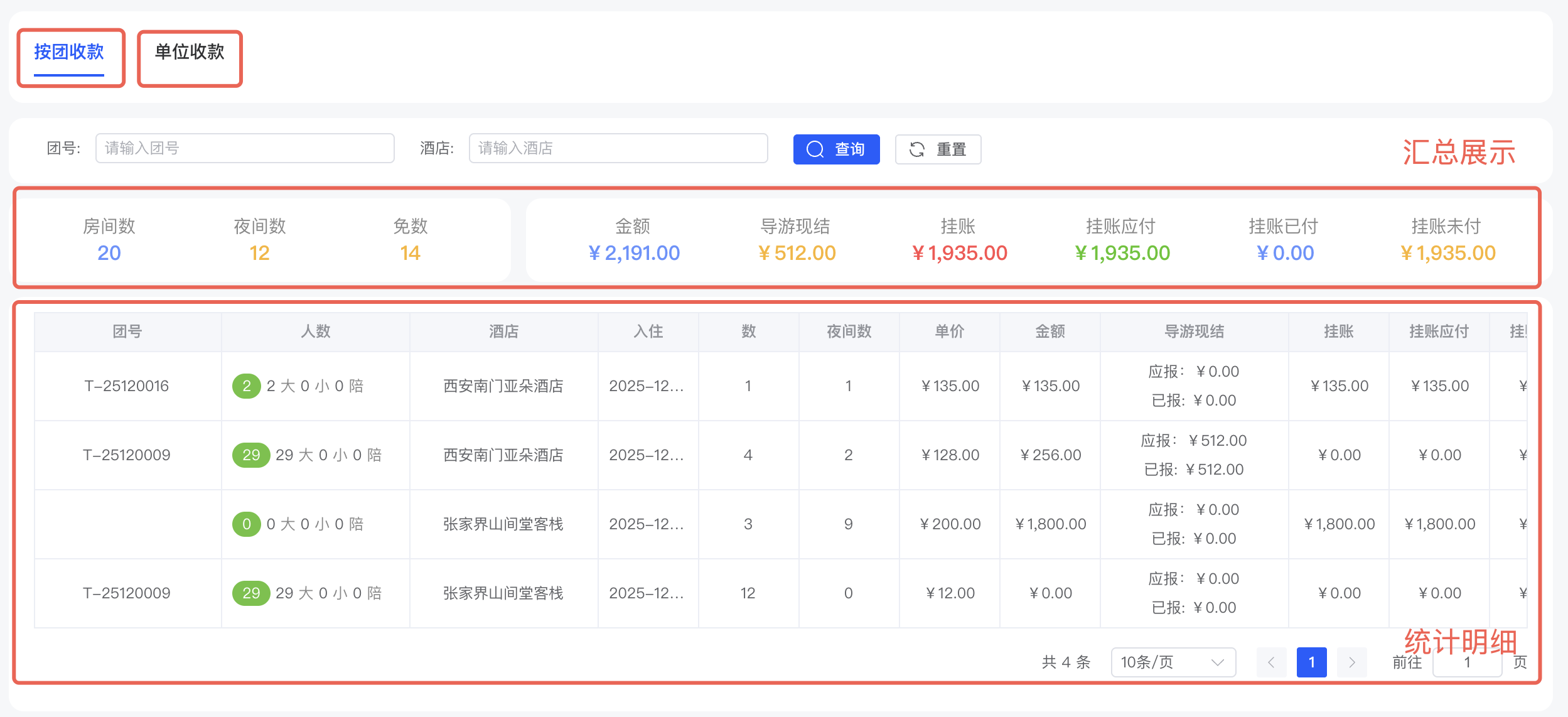
Task: Click the 团号 input field
Action: pos(245,148)
